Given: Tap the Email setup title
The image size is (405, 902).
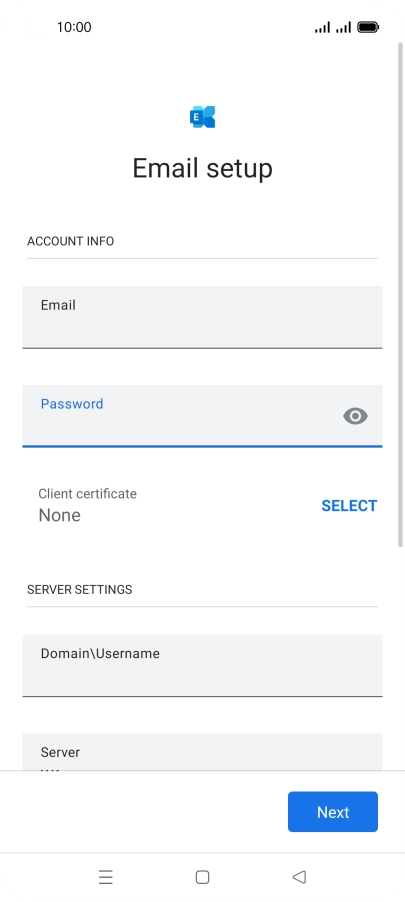Looking at the screenshot, I should click(202, 168).
